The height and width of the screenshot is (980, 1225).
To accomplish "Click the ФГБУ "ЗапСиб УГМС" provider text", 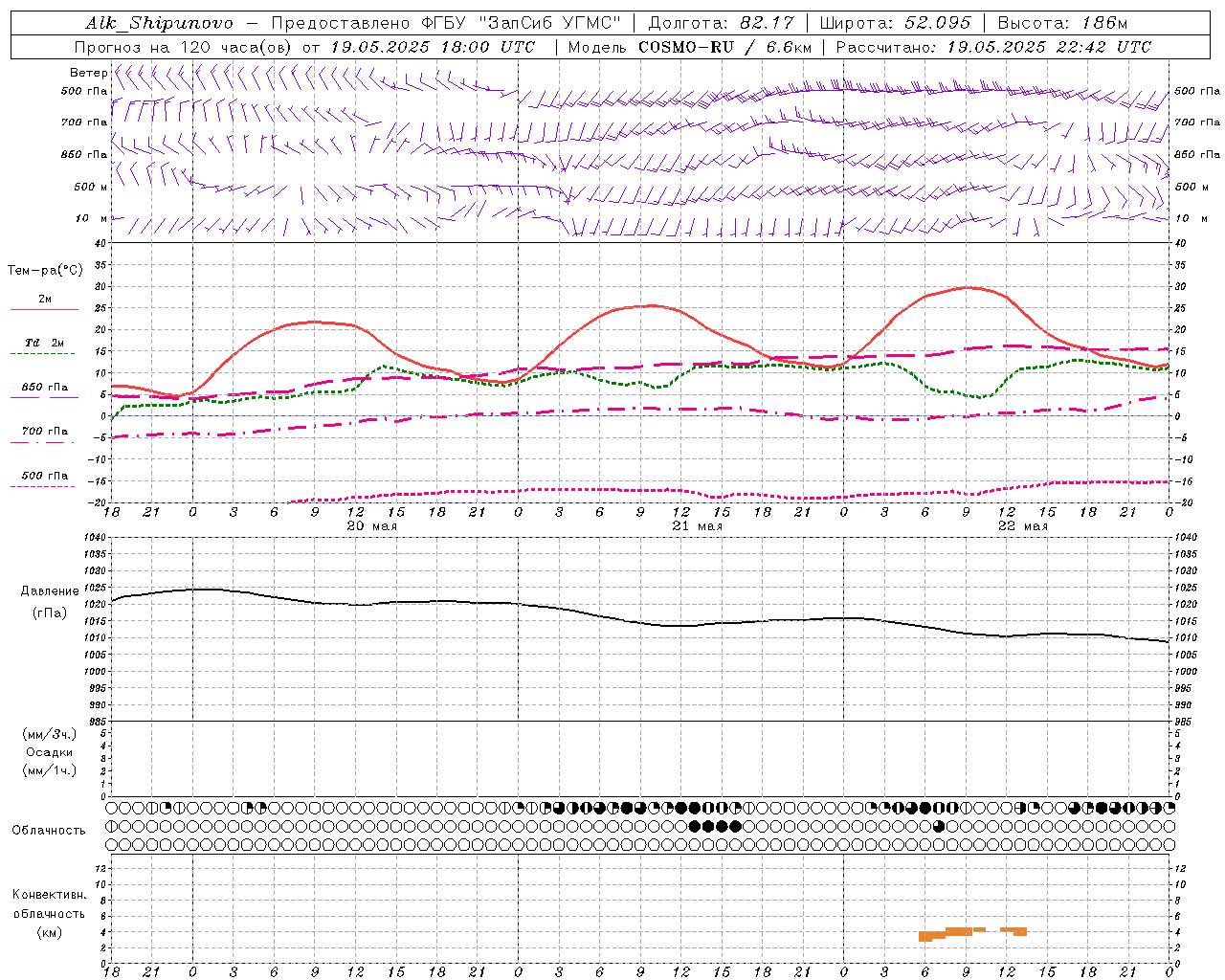I will (x=523, y=23).
